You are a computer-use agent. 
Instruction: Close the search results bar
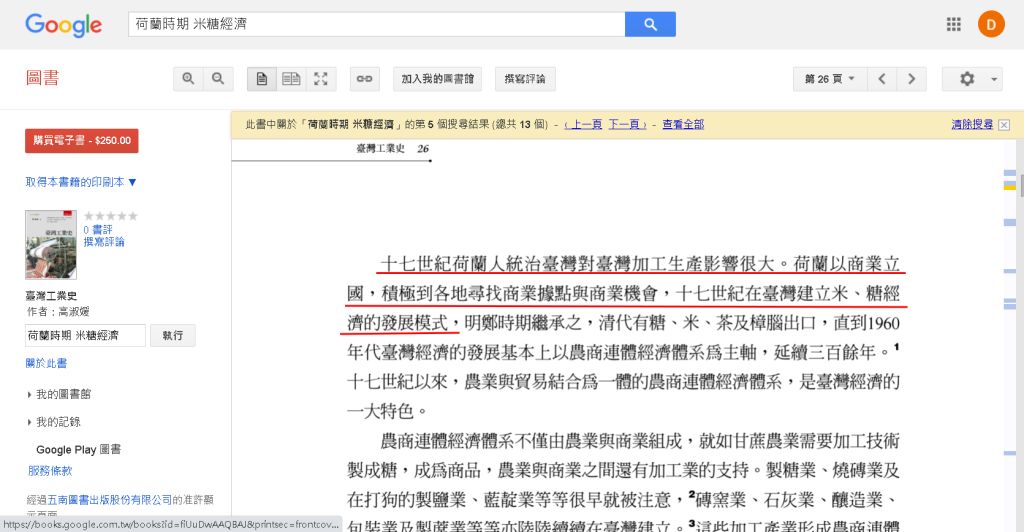[x=1004, y=125]
